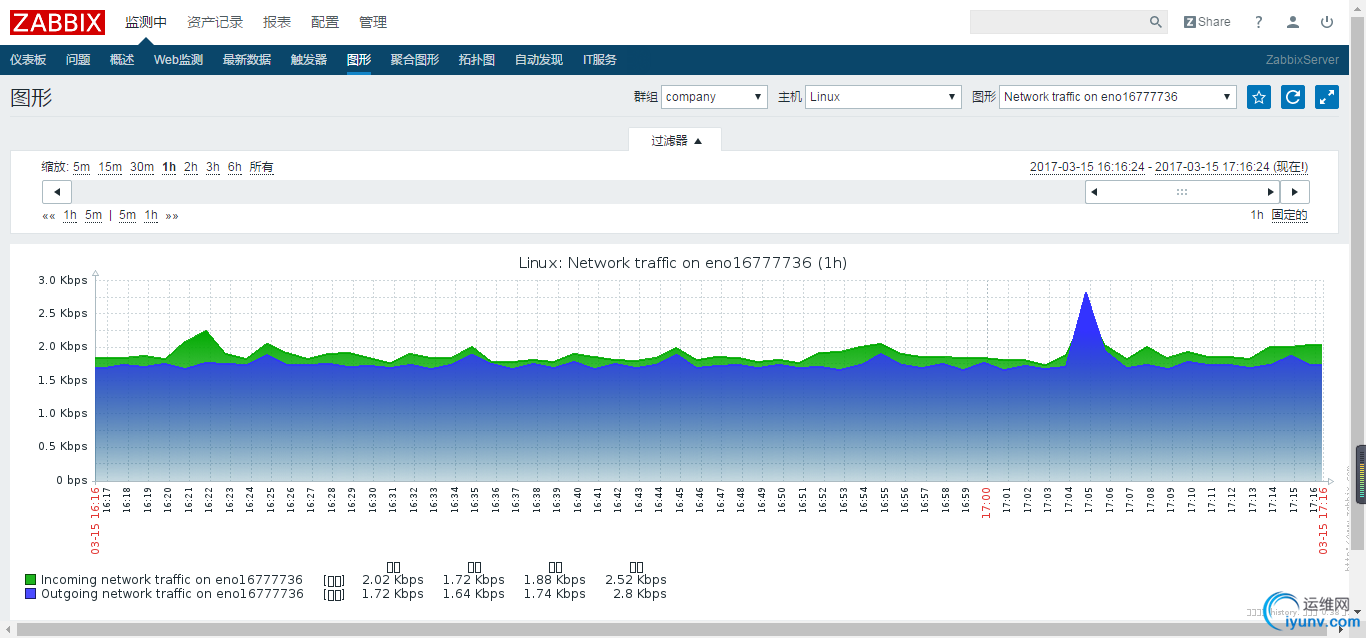Click the »» move forward link
1366x638 pixels.
click(x=172, y=215)
